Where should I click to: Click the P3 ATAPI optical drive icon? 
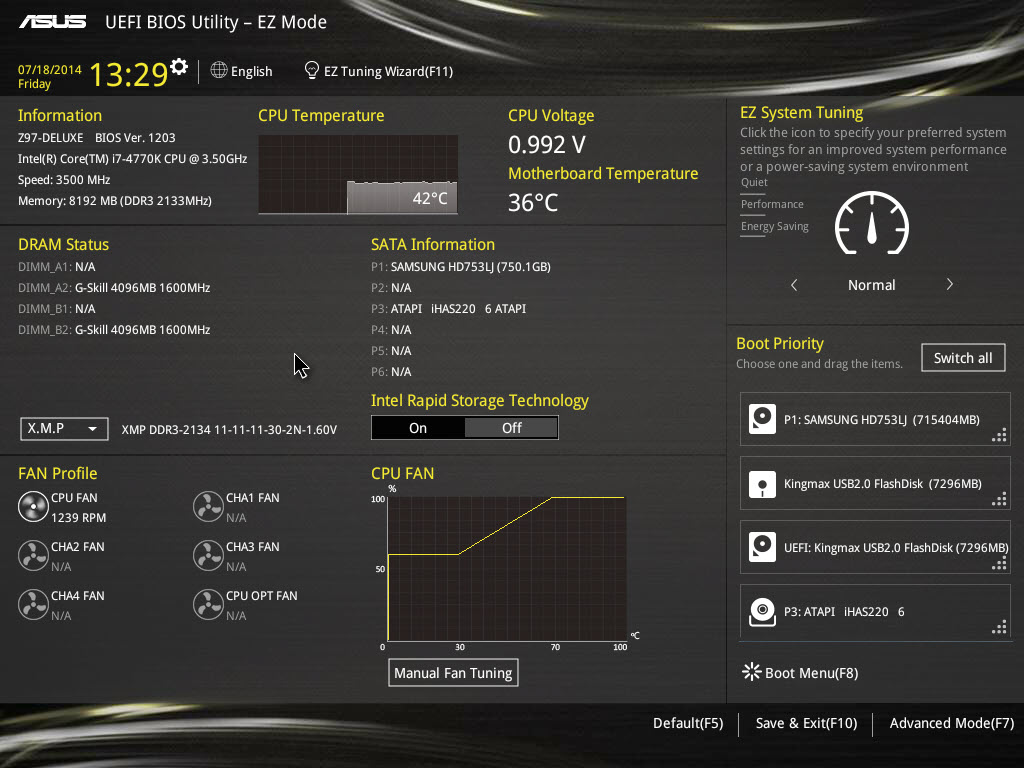pos(762,612)
